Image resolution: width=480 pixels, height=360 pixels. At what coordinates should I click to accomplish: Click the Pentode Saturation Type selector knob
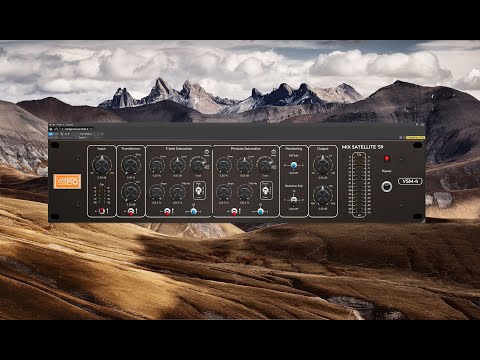click(264, 165)
